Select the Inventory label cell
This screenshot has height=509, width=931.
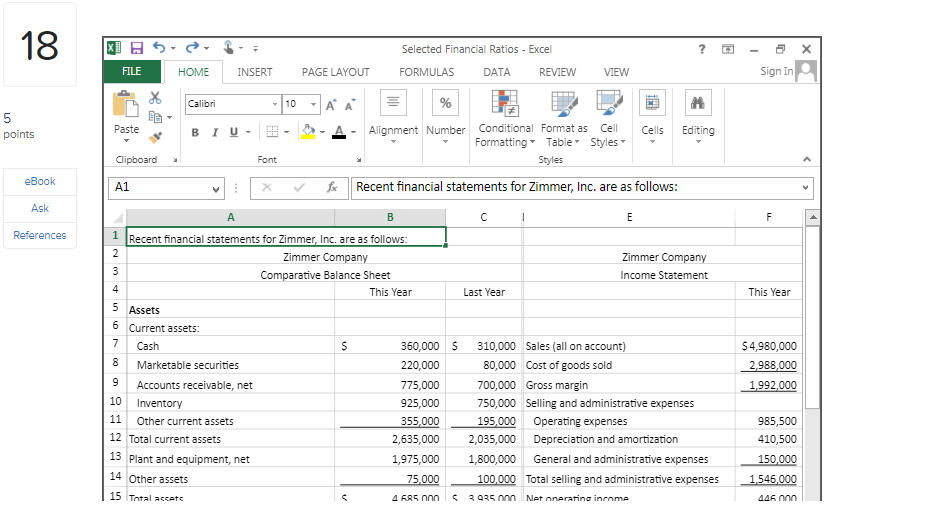tap(230, 403)
